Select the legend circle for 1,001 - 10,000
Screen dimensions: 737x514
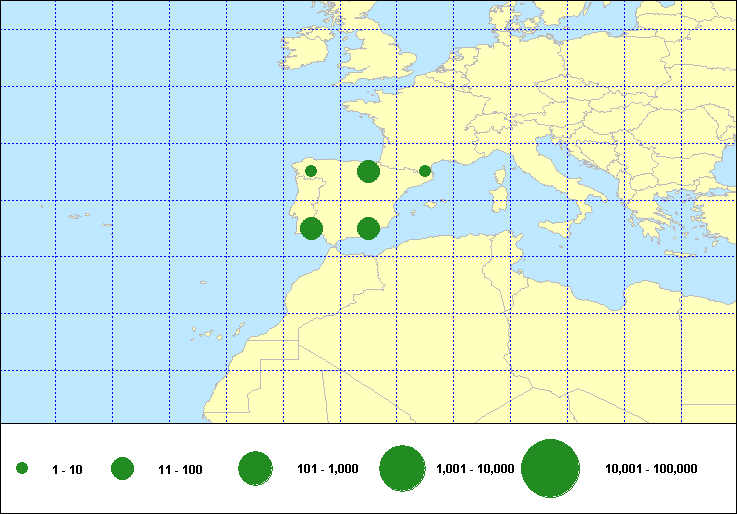pyautogui.click(x=404, y=469)
